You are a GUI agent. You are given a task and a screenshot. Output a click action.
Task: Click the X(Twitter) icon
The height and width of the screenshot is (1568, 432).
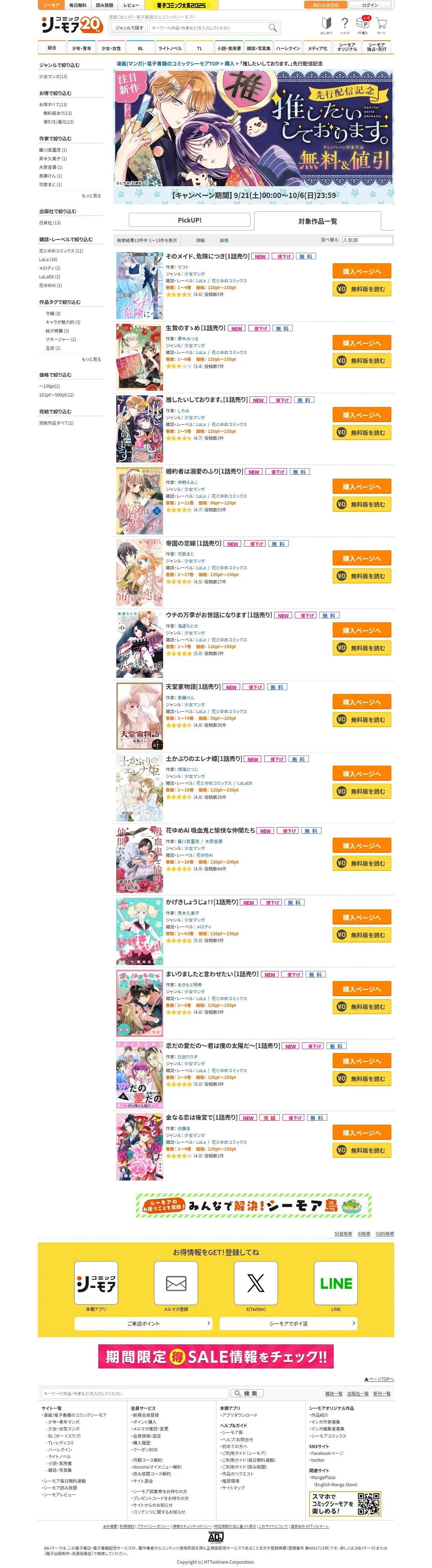[256, 1283]
